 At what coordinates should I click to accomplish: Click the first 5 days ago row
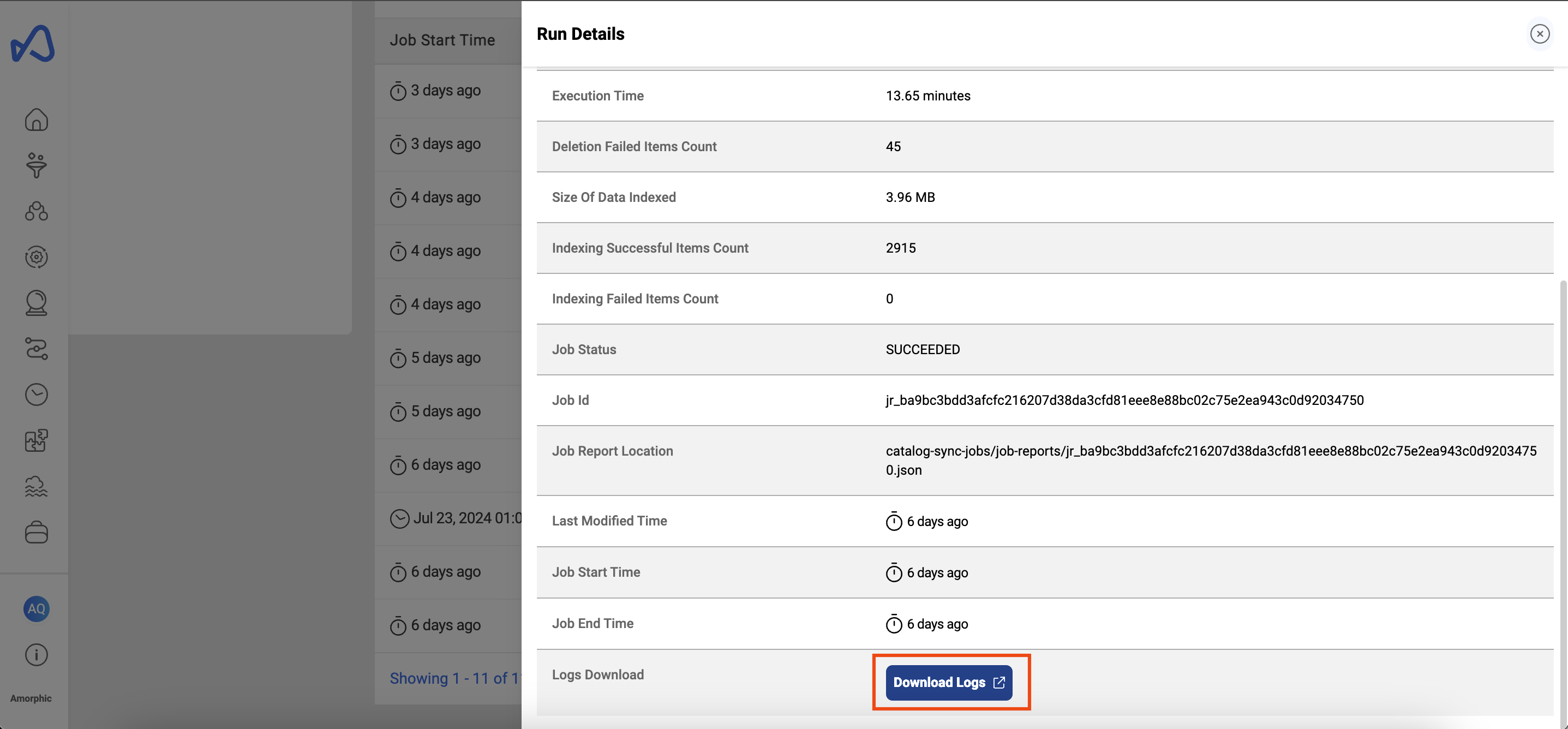[x=448, y=358]
